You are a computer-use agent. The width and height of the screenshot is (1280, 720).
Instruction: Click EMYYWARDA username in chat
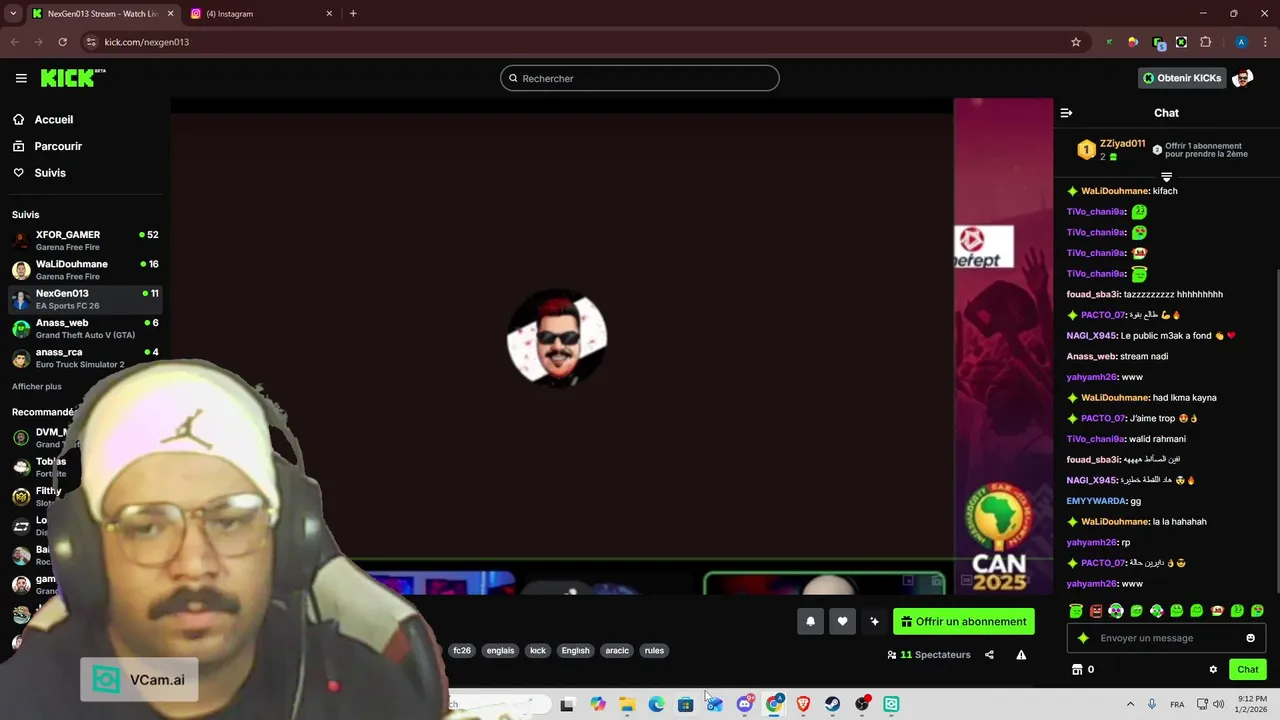click(1096, 501)
